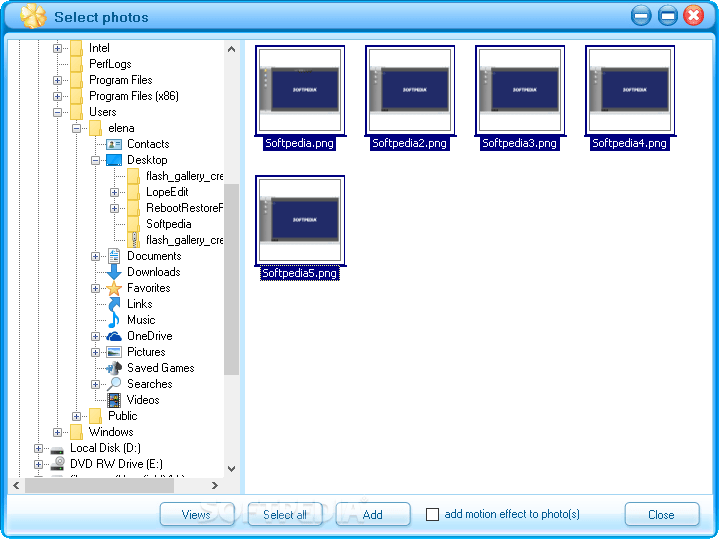
Task: Click the tree scroll down arrow
Action: coord(232,469)
